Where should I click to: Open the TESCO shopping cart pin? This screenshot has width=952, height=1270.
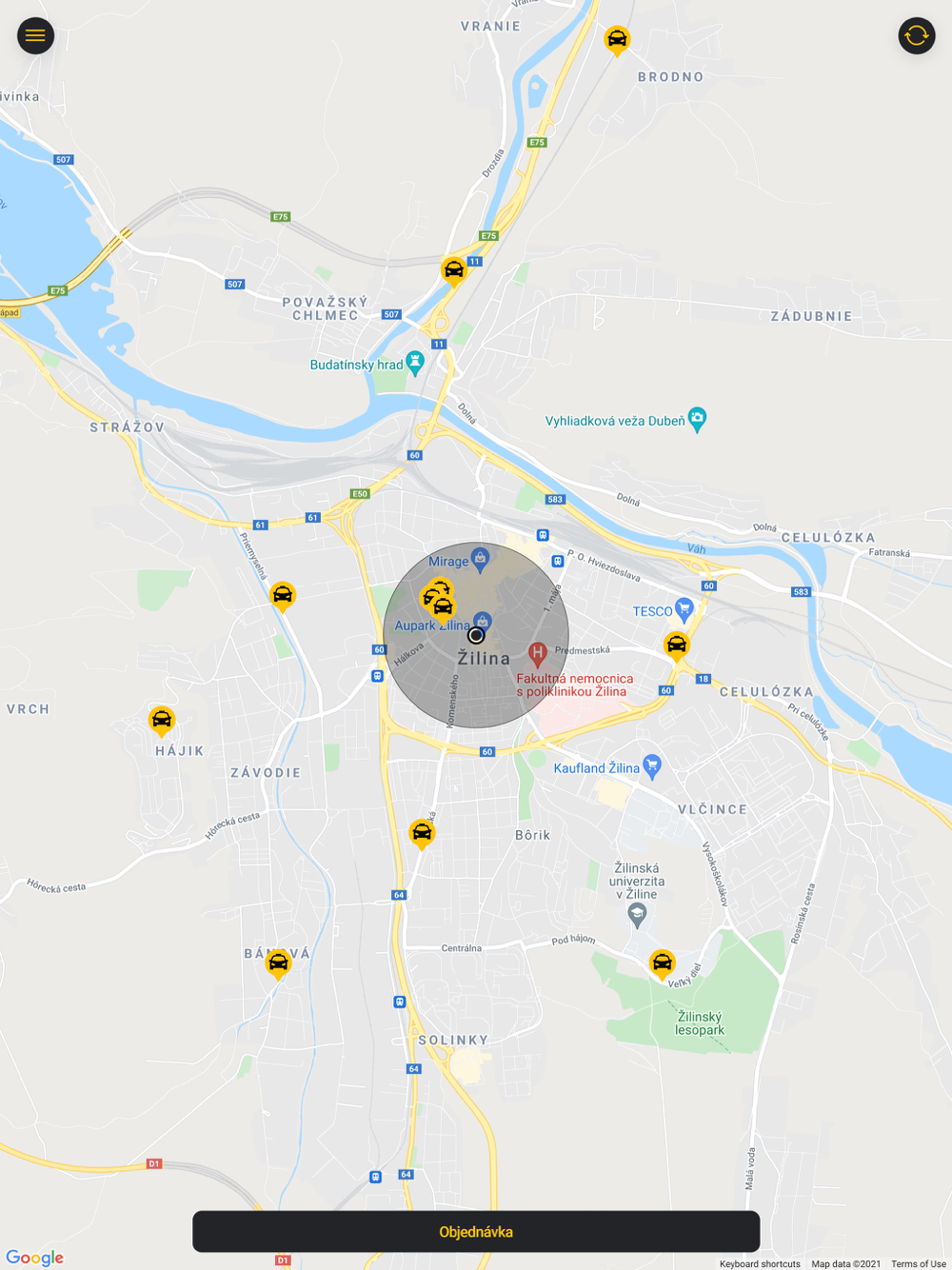click(684, 609)
